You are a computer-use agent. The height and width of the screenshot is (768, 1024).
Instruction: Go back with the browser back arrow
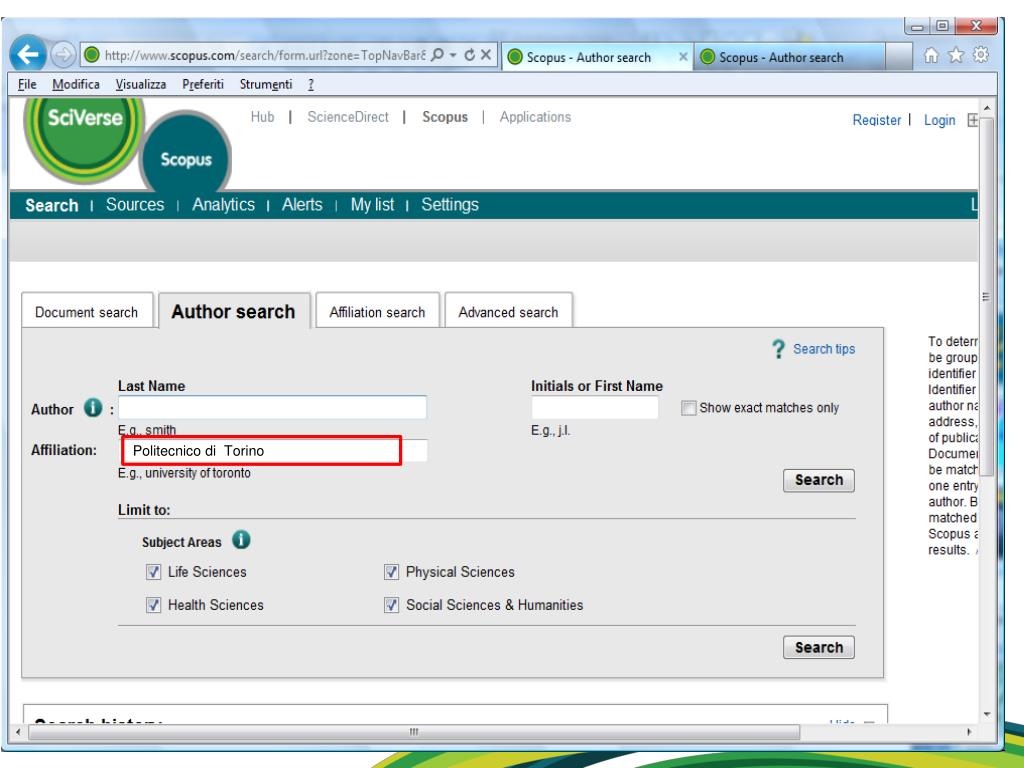[27, 54]
